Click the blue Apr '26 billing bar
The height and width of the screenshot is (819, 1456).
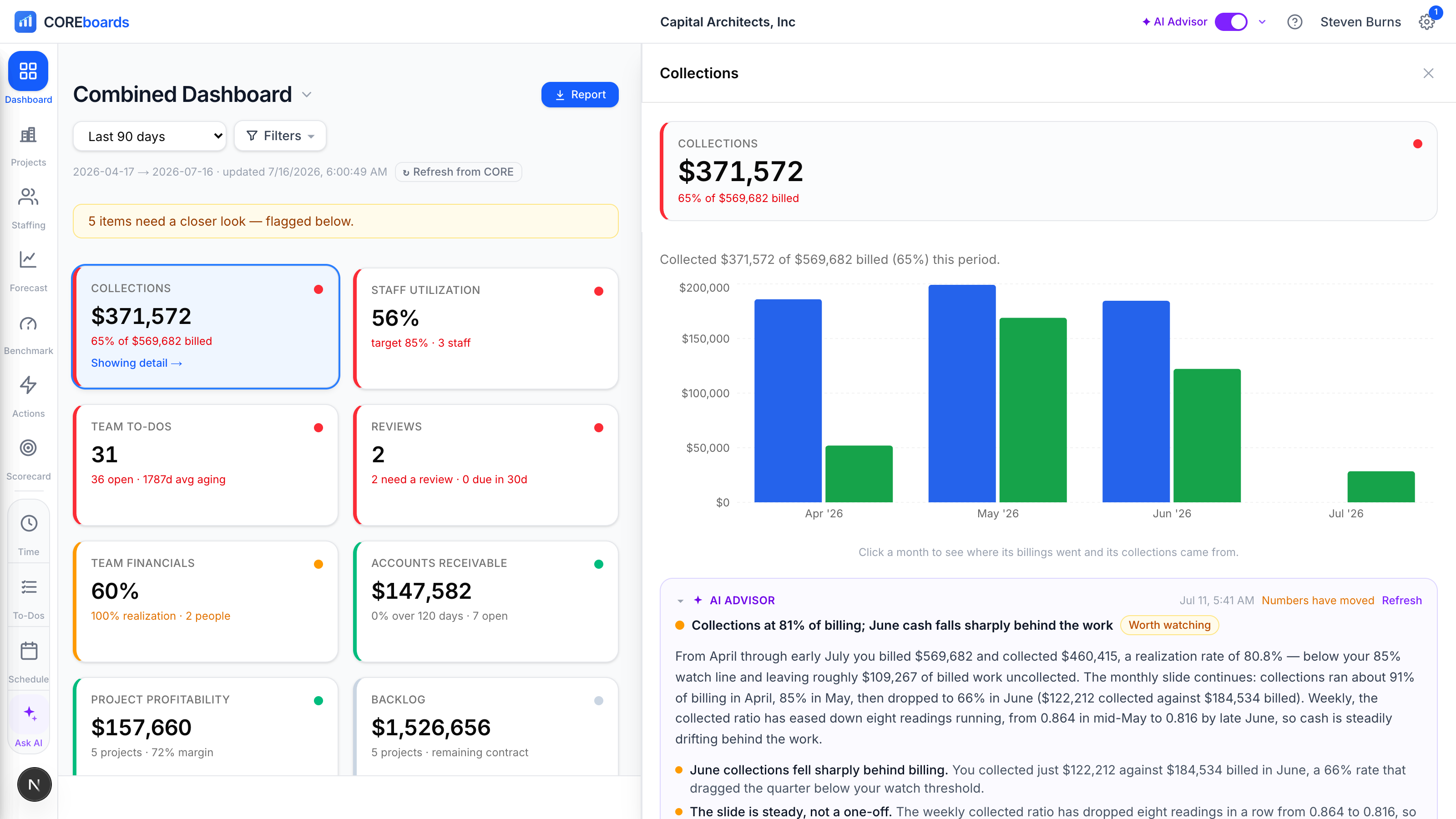[788, 401]
